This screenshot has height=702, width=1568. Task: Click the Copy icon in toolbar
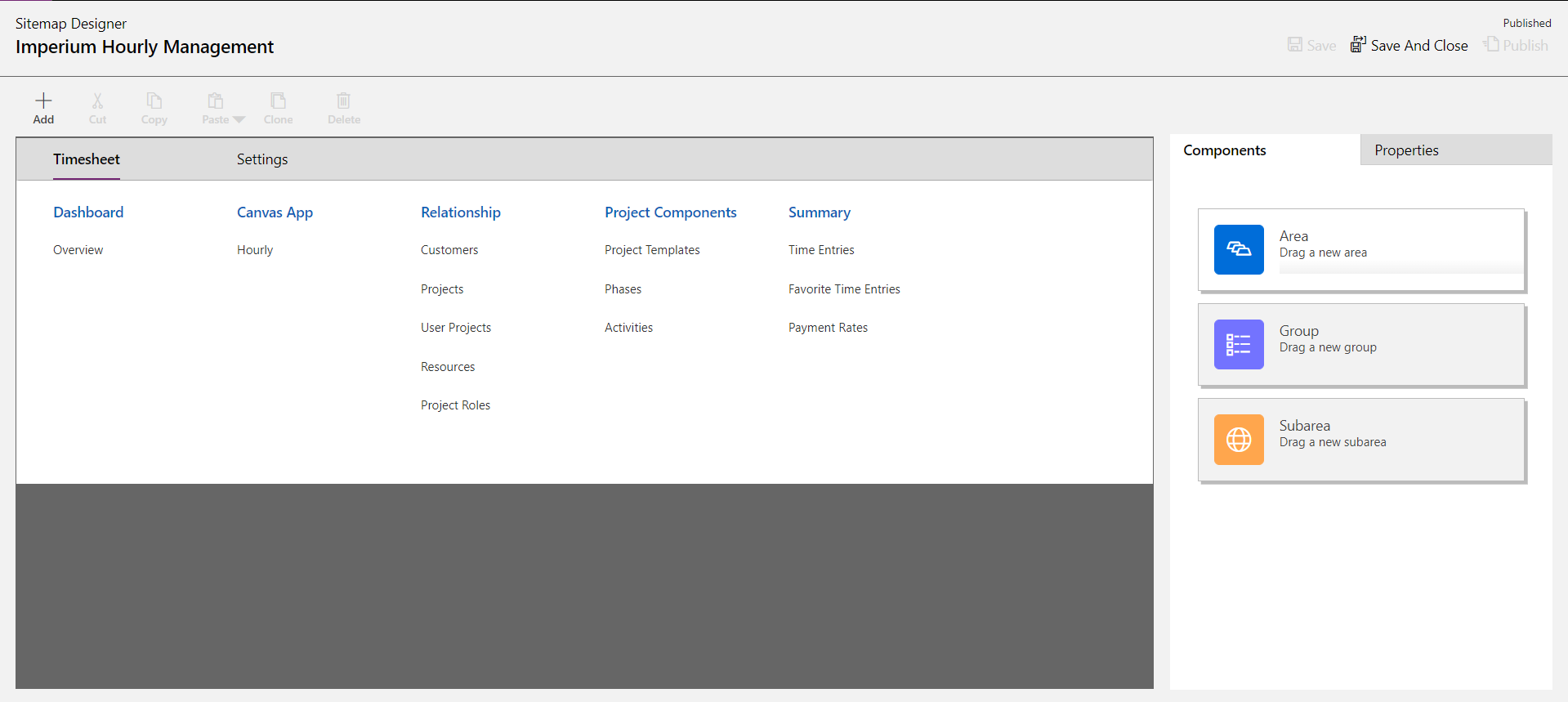pyautogui.click(x=154, y=101)
